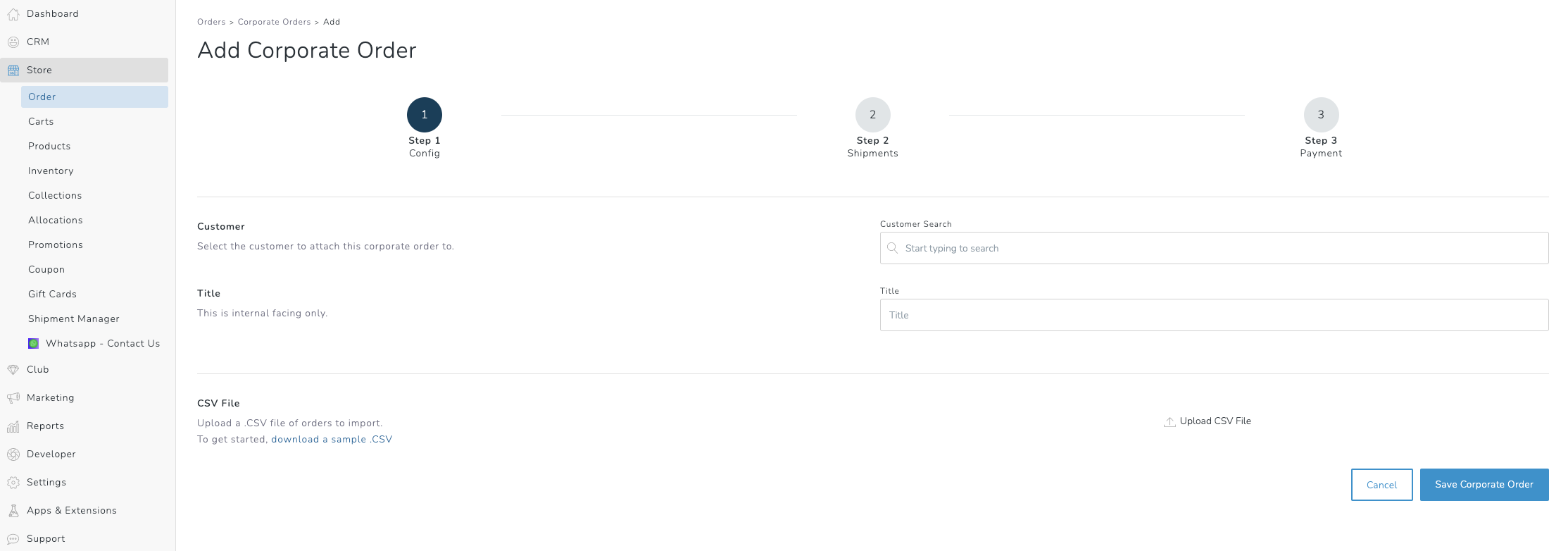
Task: Click the CSV File section label
Action: click(x=218, y=403)
